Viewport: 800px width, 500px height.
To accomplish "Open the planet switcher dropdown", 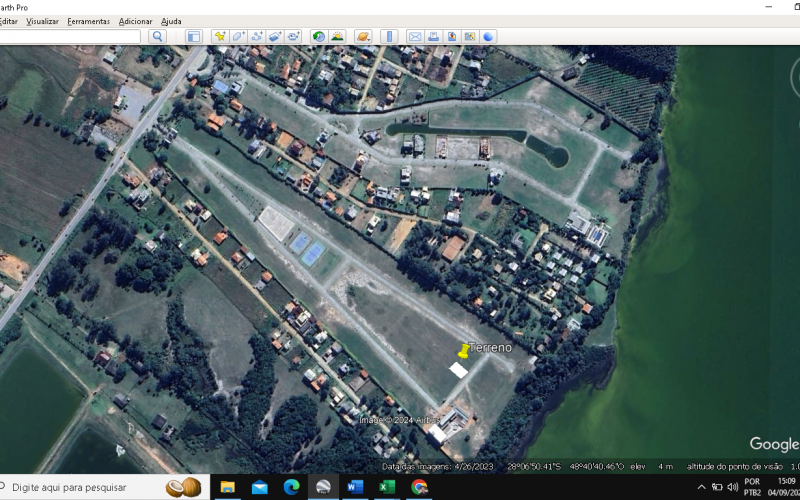I will (x=363, y=37).
